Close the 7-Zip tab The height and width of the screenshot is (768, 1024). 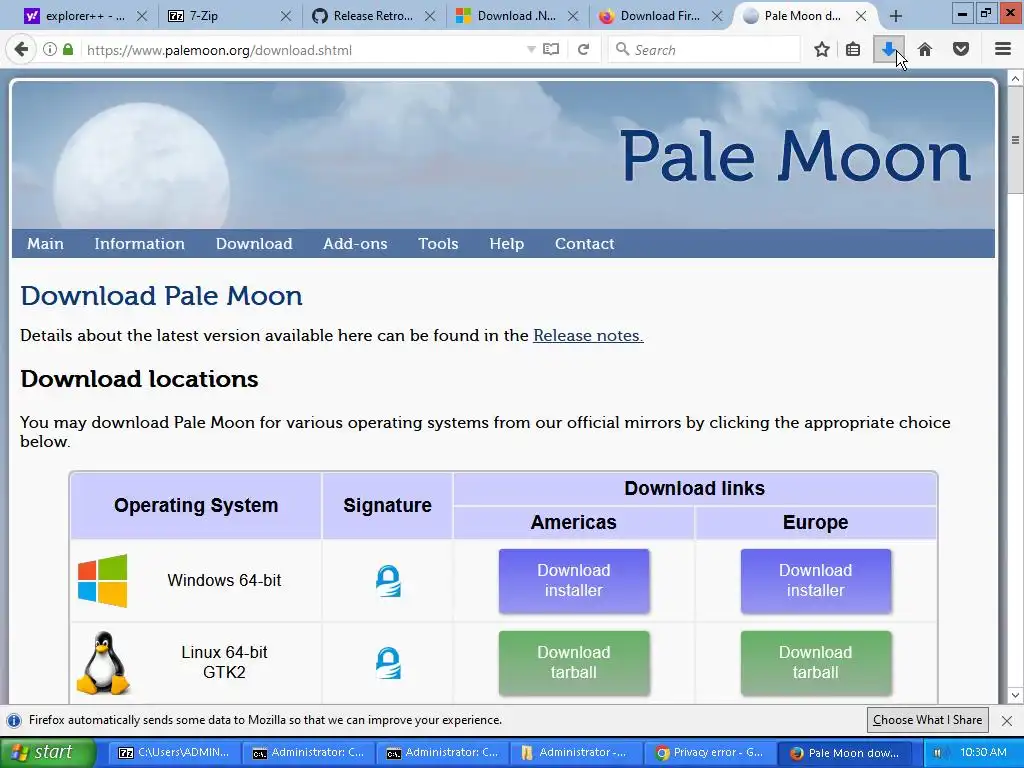pos(286,16)
